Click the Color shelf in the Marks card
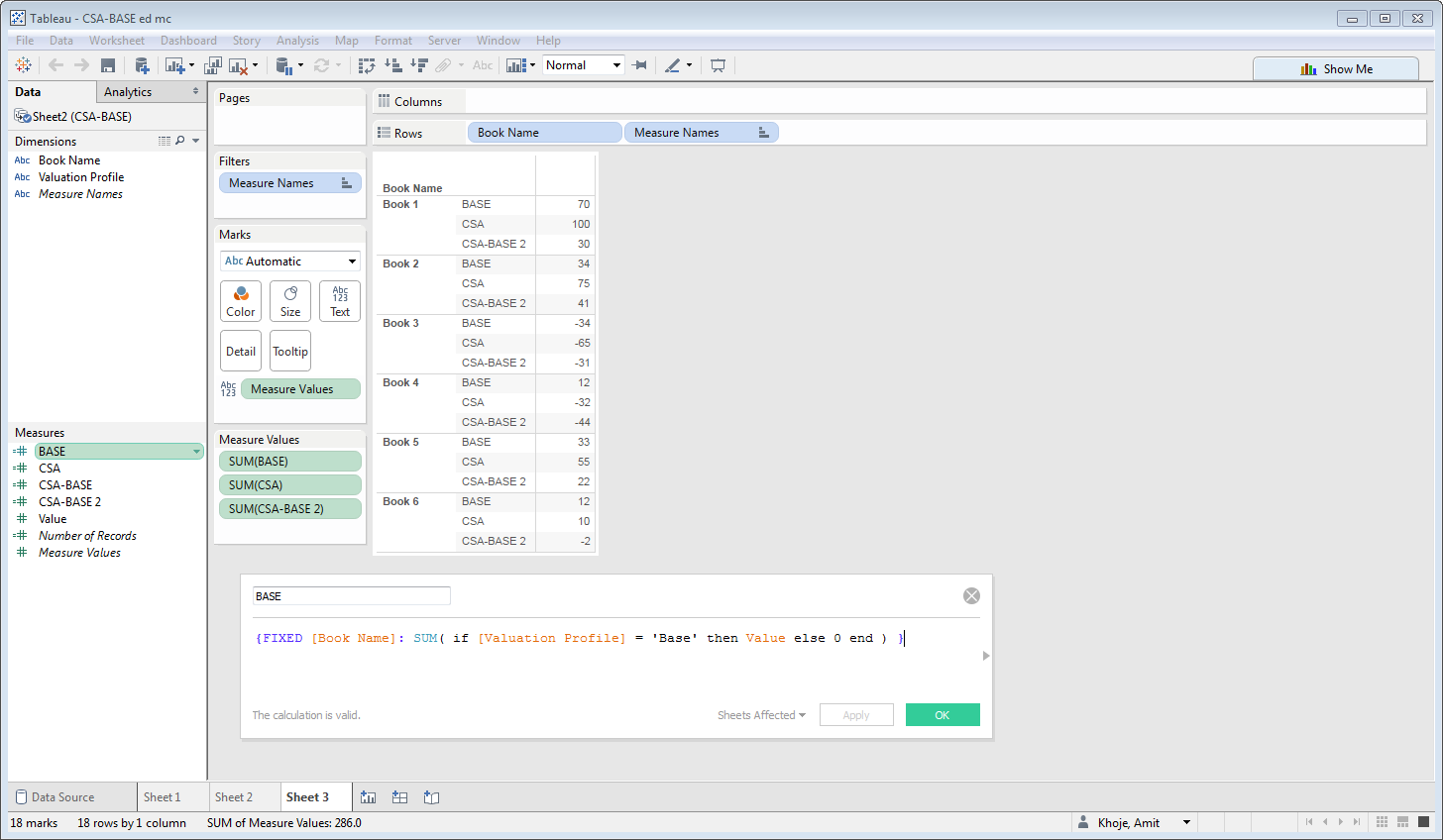Screen dimensions: 1443x840 tap(240, 301)
